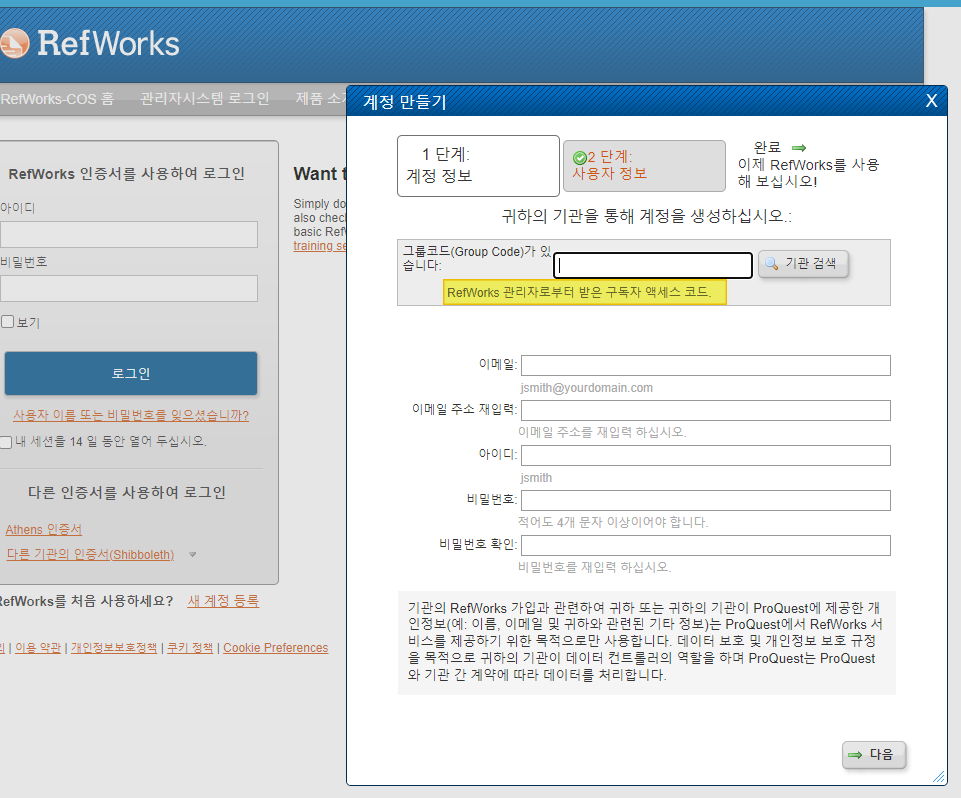The width and height of the screenshot is (961, 798).
Task: Click the 비밀번호 확인 input field
Action: tap(705, 545)
